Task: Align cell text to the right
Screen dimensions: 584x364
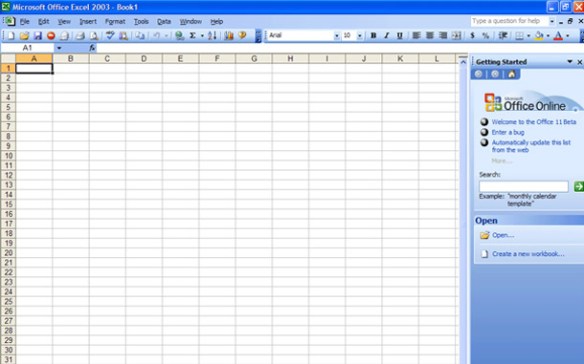Action: coord(443,35)
